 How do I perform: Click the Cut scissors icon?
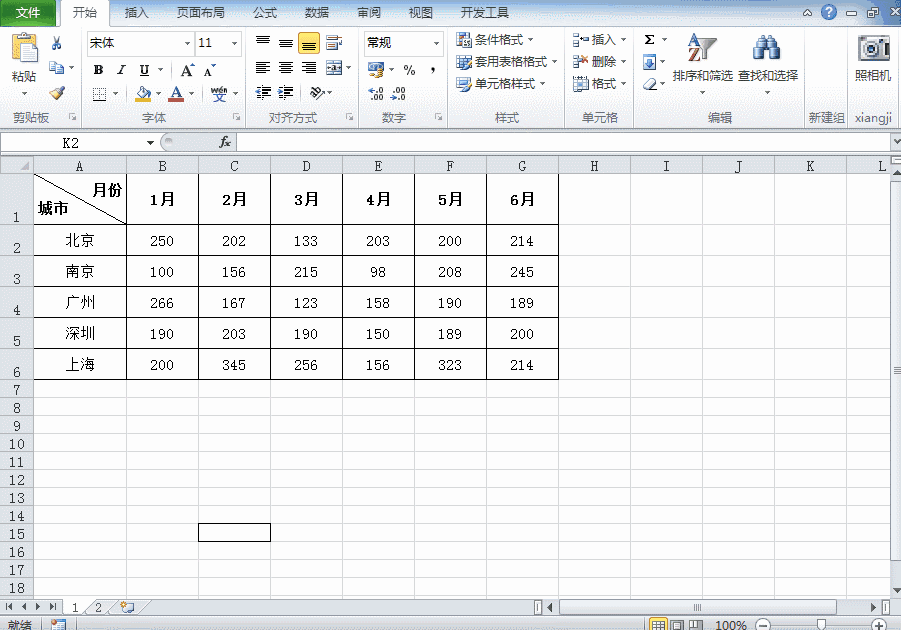(x=56, y=43)
